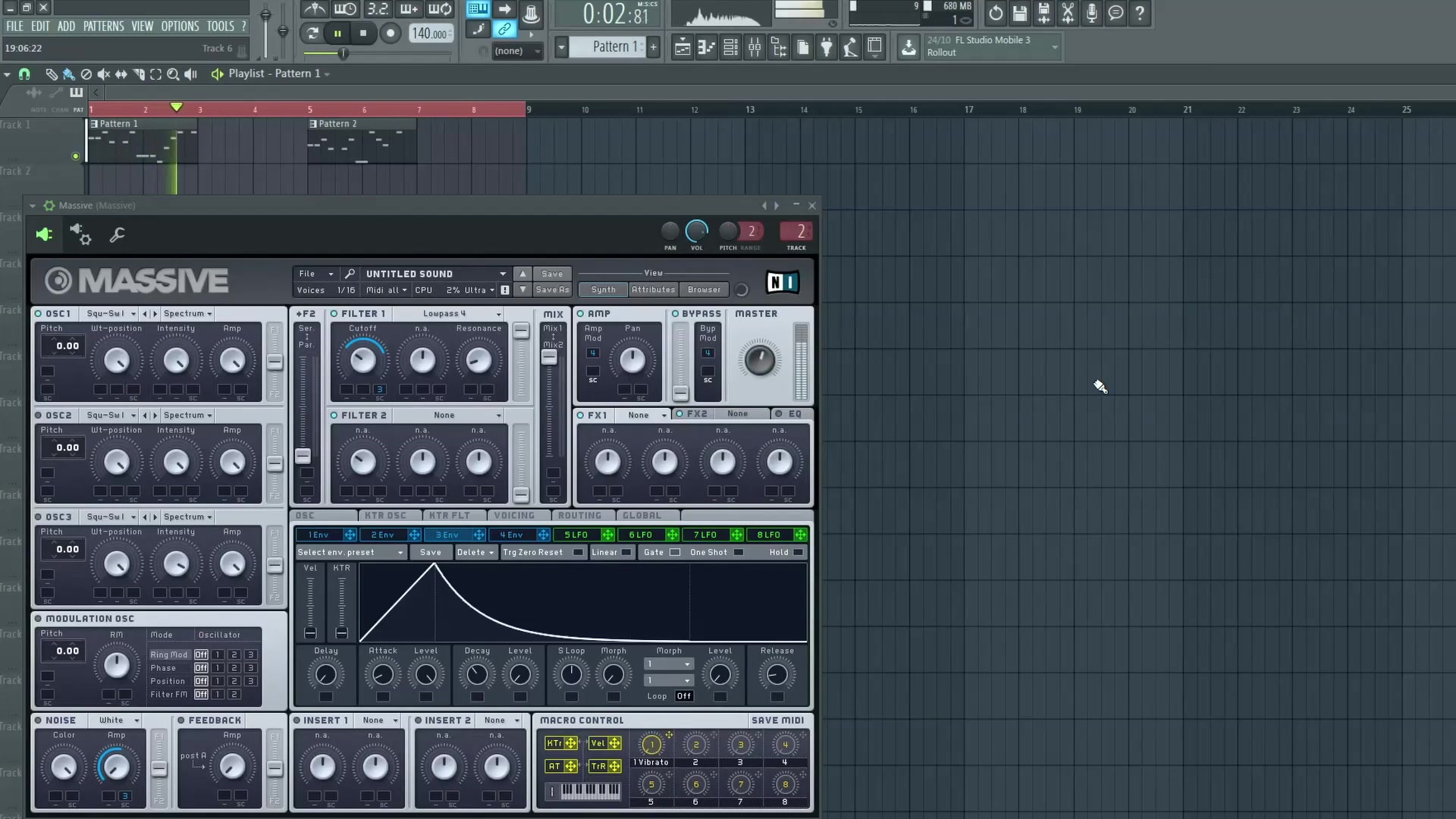
Task: Open the project info speech-bubble icon
Action: [x=1116, y=13]
